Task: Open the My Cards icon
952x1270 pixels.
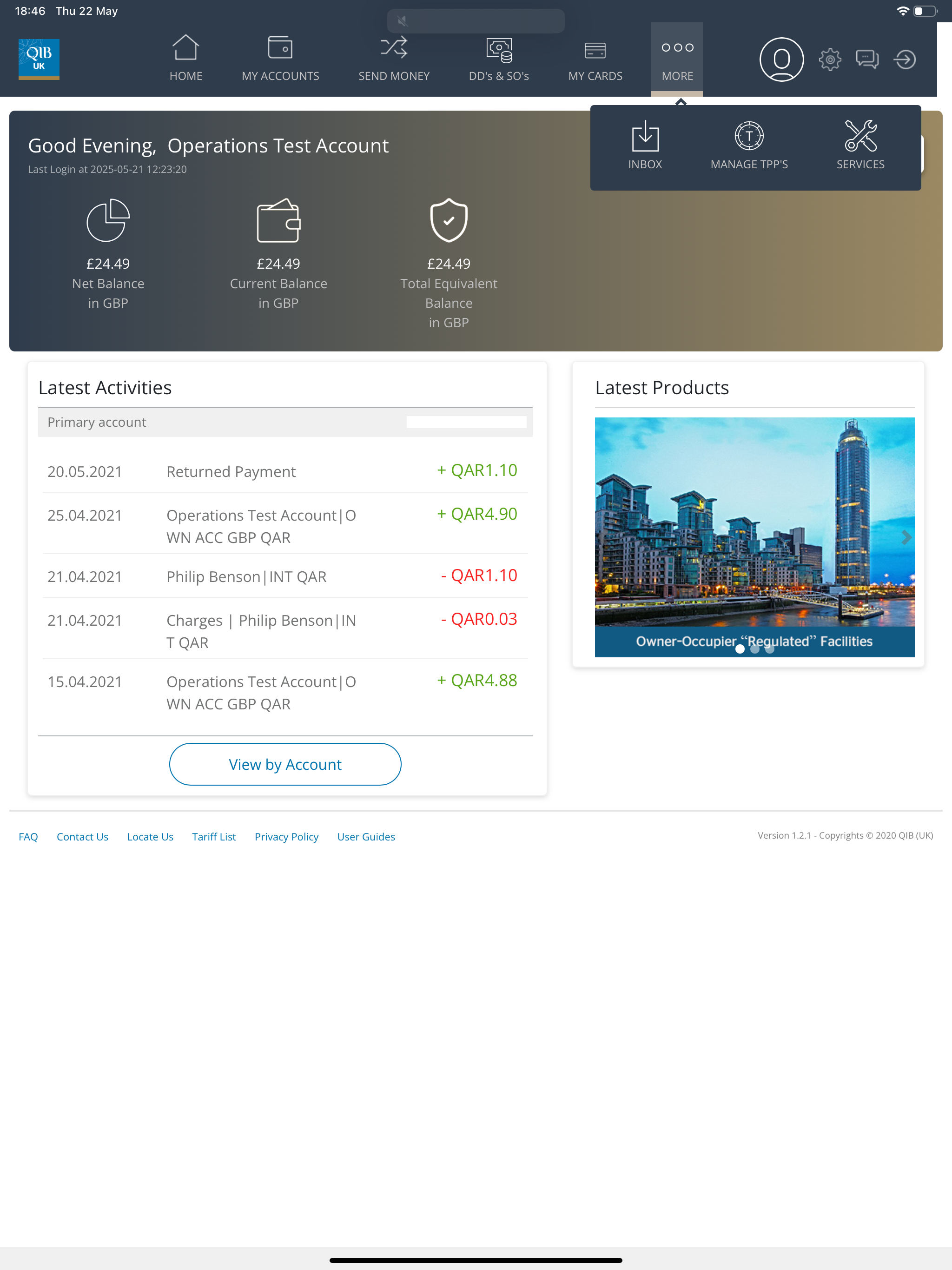Action: tap(595, 51)
